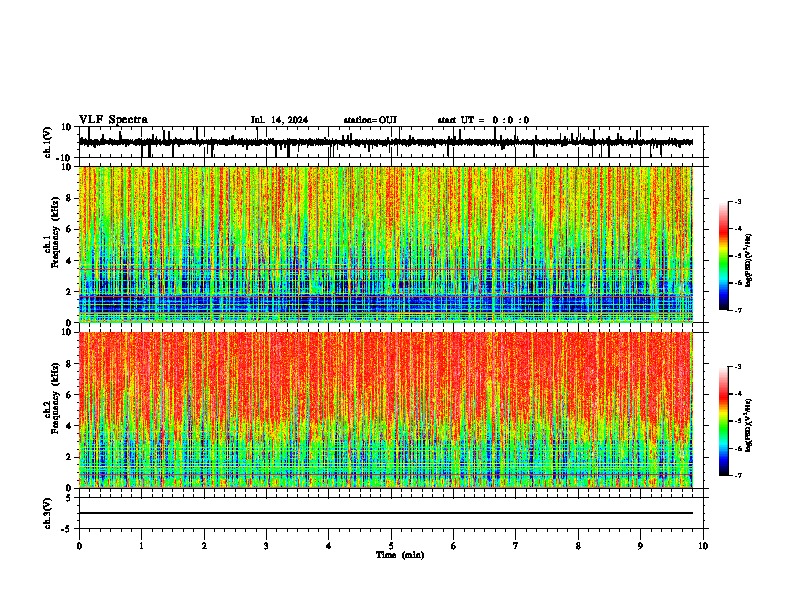
Task: Click the date label 'Jul. 14, 2024'
Action: [x=279, y=120]
